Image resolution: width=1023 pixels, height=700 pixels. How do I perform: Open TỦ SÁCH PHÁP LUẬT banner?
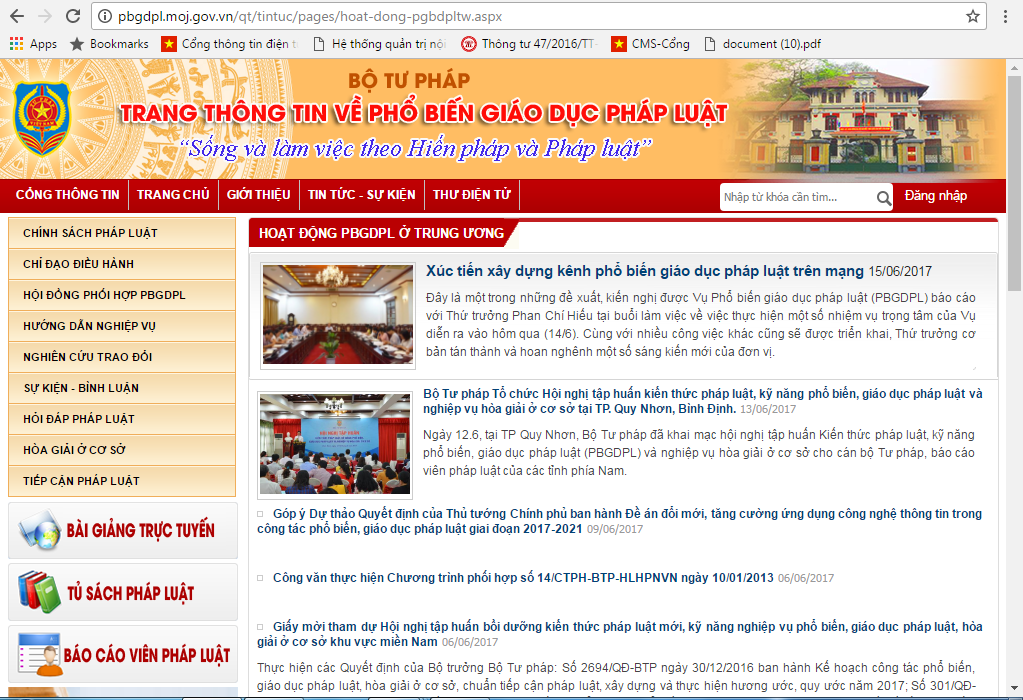click(x=122, y=592)
